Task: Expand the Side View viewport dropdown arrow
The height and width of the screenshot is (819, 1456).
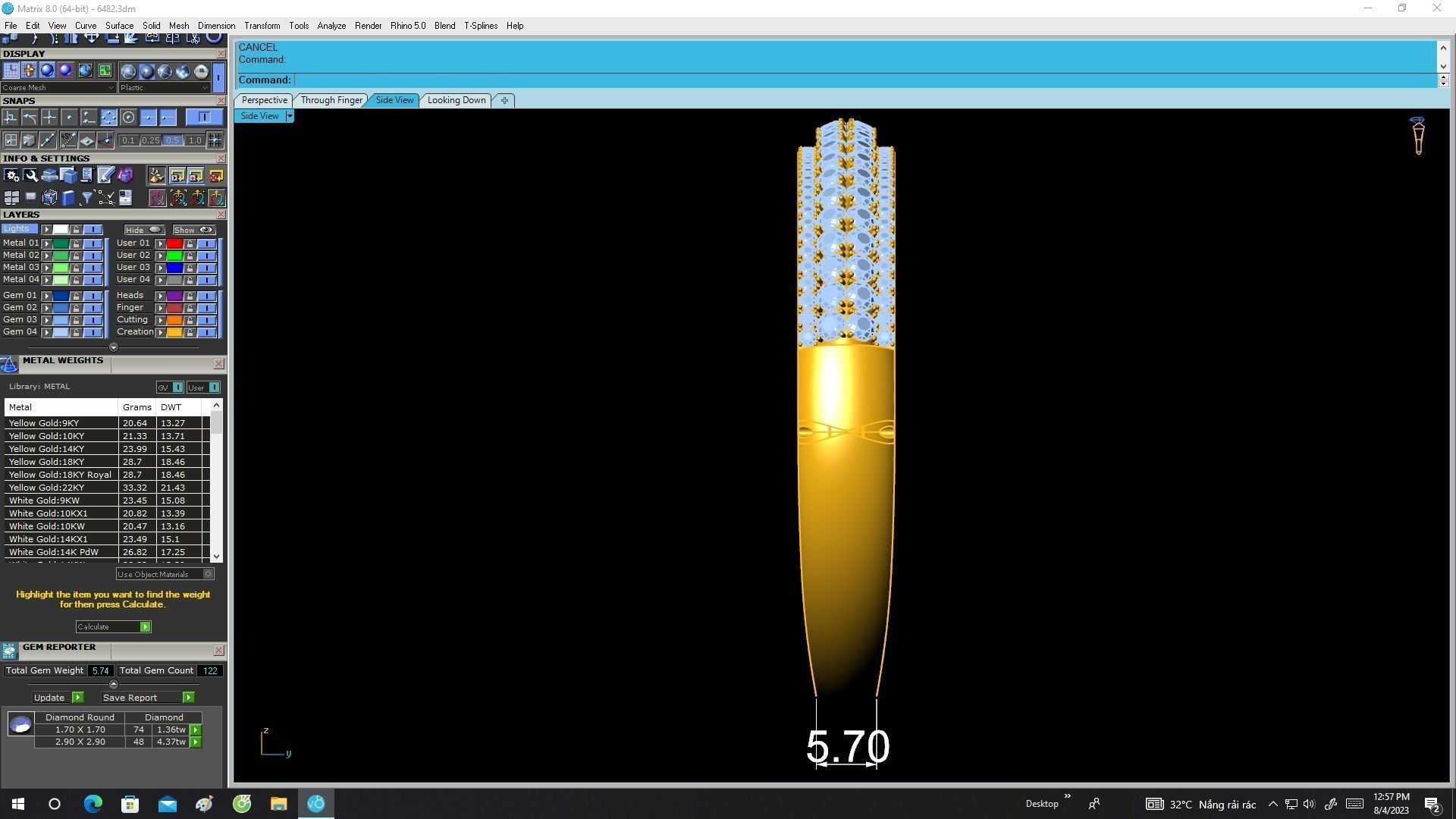Action: click(290, 116)
